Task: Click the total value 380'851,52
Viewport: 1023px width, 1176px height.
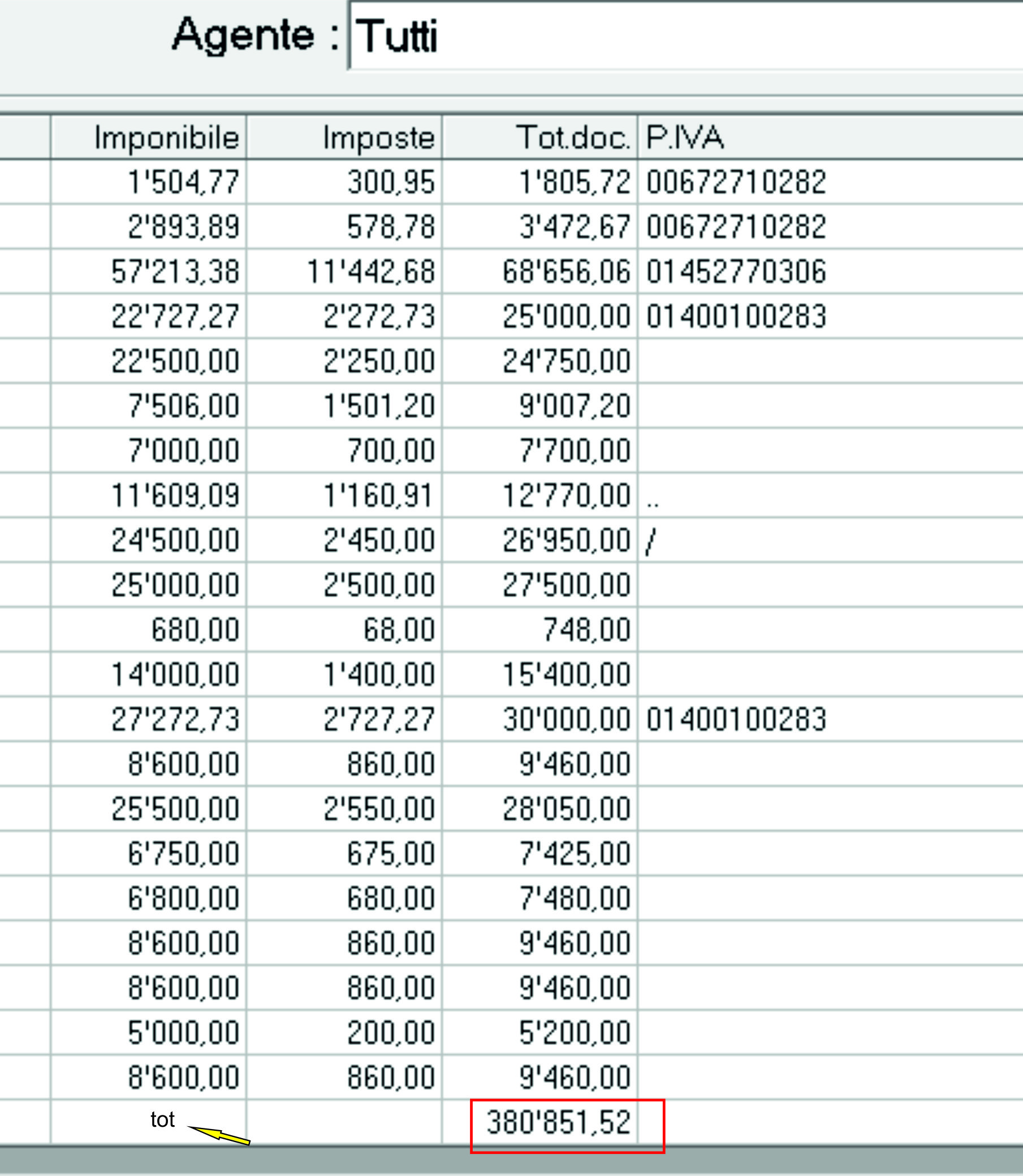Action: [x=558, y=1122]
